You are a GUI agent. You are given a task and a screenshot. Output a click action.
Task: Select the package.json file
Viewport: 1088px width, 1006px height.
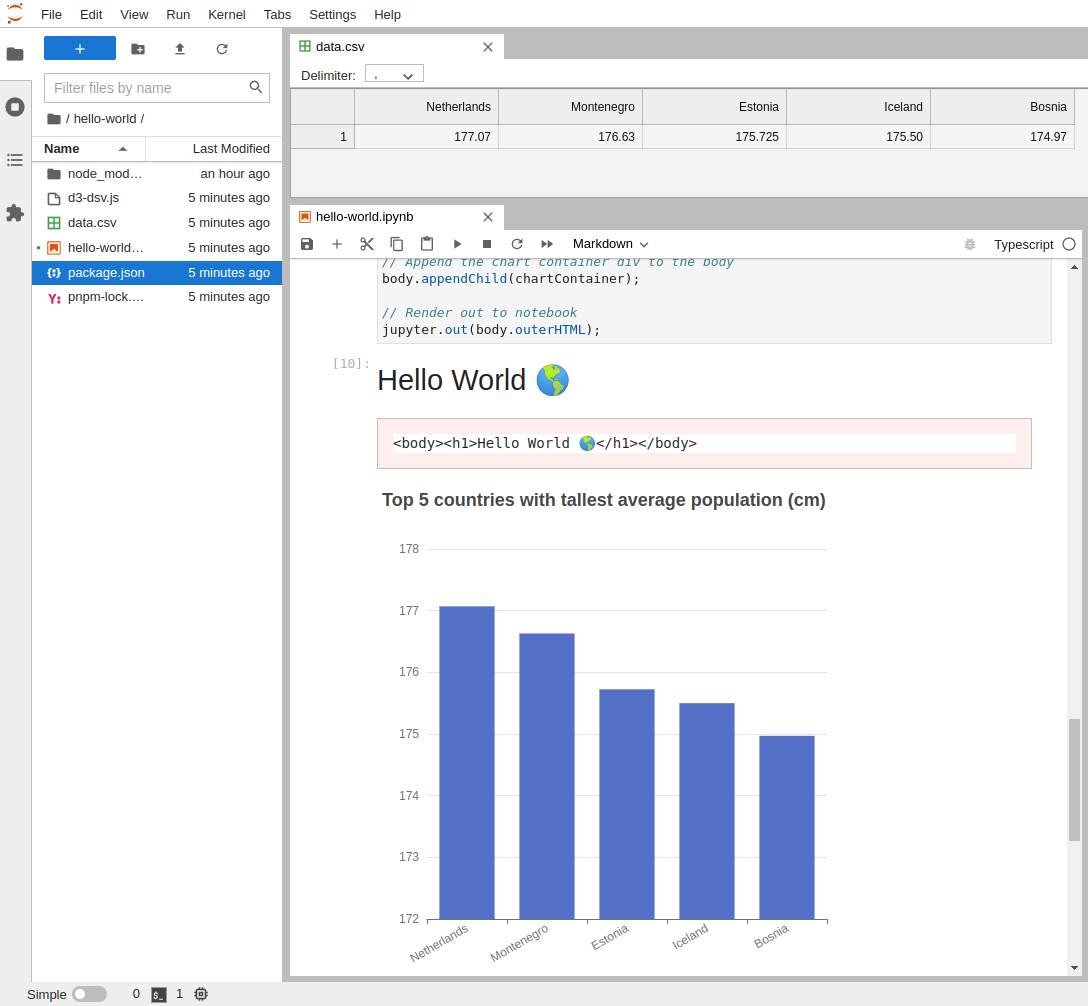157,273
